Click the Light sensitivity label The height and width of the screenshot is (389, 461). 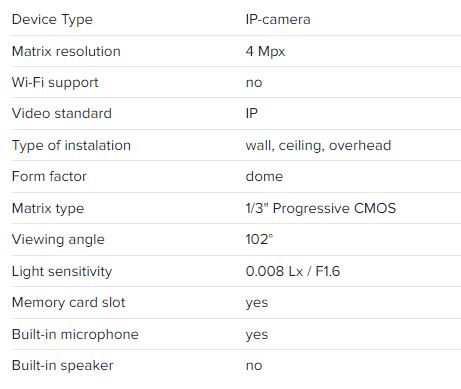pyautogui.click(x=62, y=272)
